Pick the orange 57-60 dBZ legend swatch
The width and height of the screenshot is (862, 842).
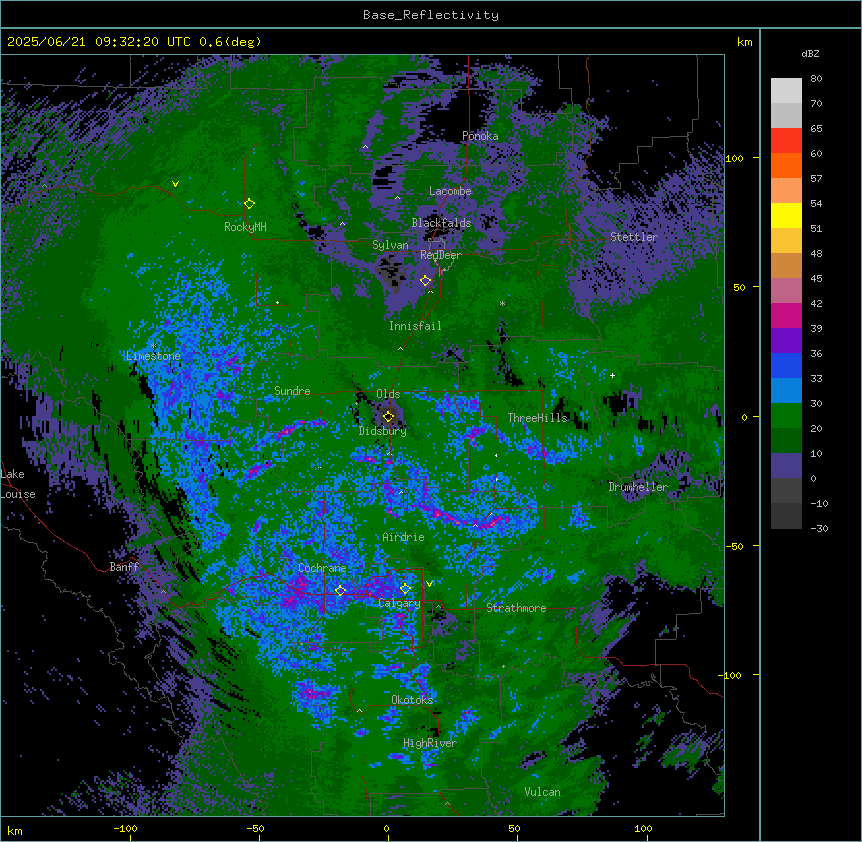click(786, 166)
